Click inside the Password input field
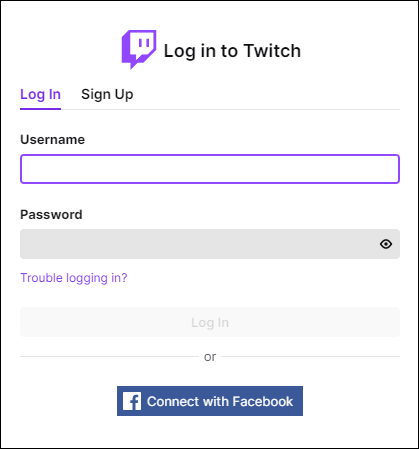Screen dimensions: 419x449 [x=210, y=244]
